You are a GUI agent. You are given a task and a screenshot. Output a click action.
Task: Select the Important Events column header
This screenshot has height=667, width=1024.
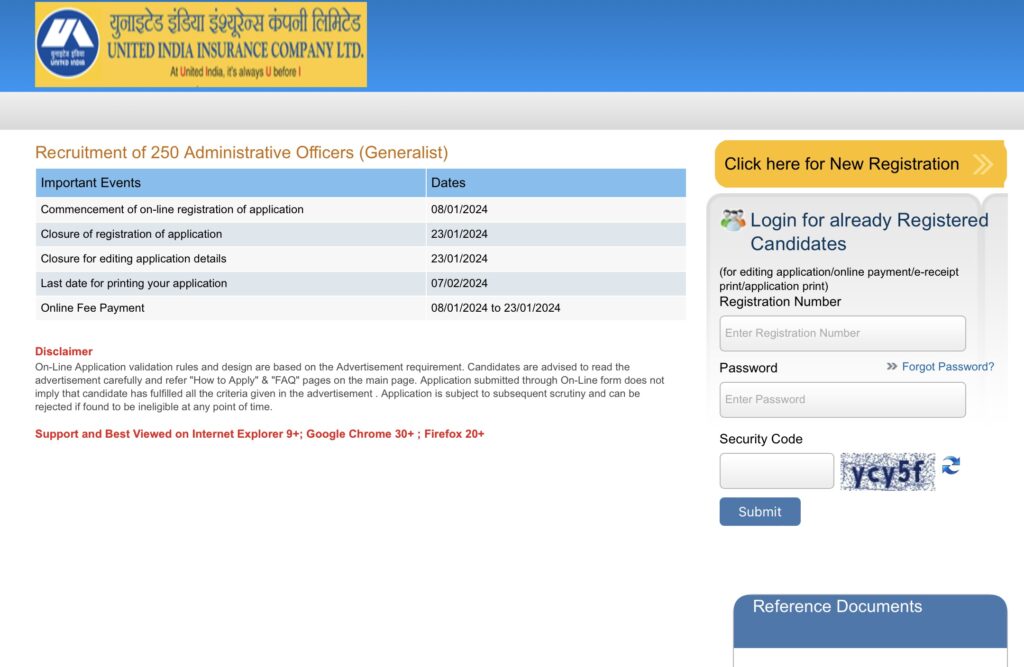(231, 183)
